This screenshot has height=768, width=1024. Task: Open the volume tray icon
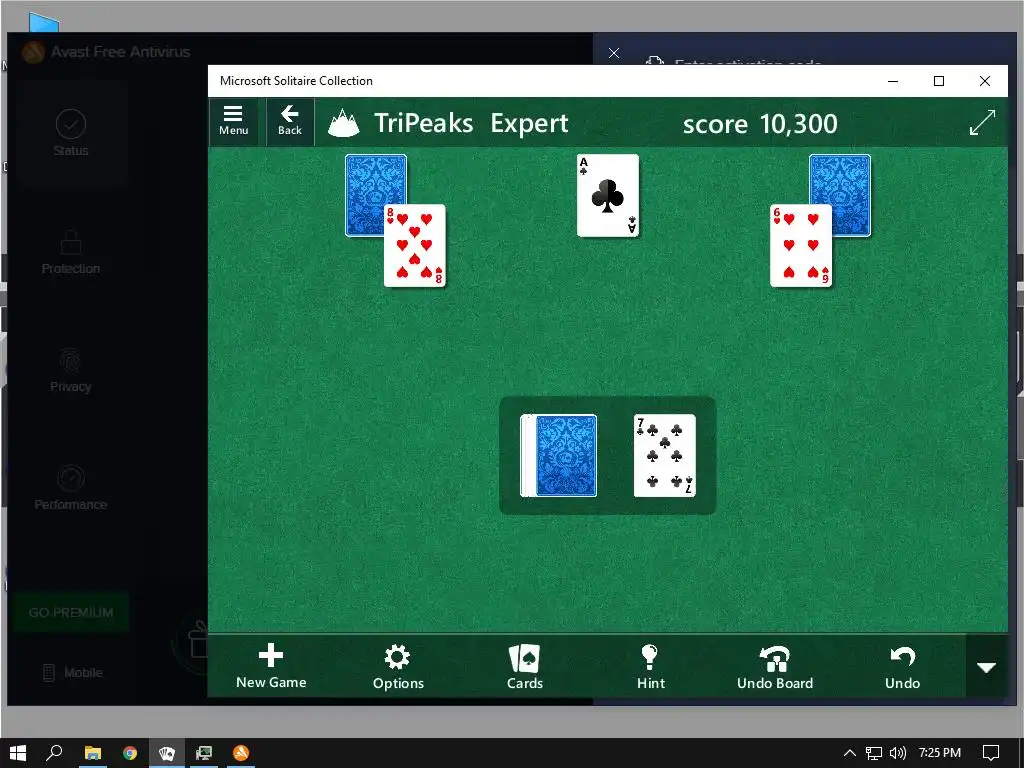(898, 753)
